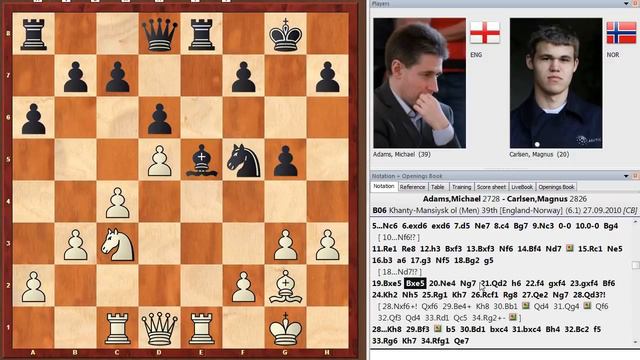Switch to the Reference tab

pos(412,187)
